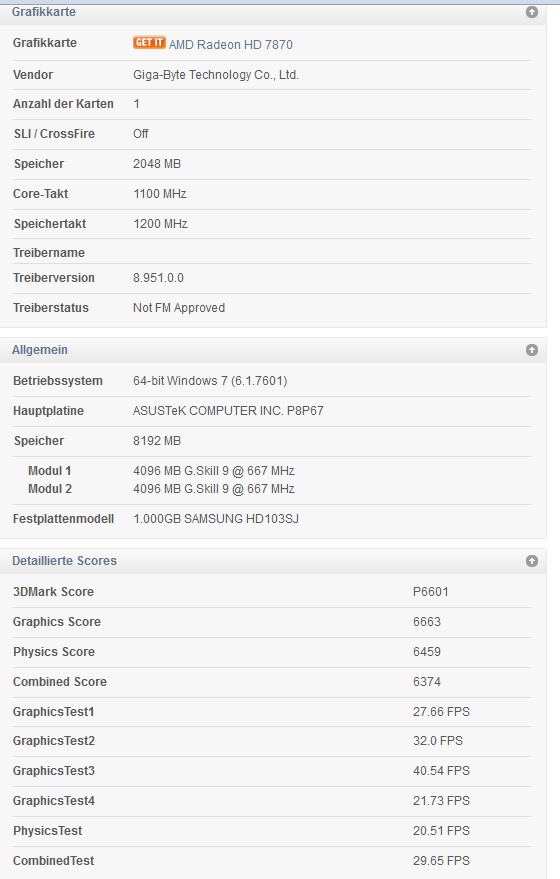Click the Allgemein section header title
Viewport: 560px width, 879px height.
40,350
